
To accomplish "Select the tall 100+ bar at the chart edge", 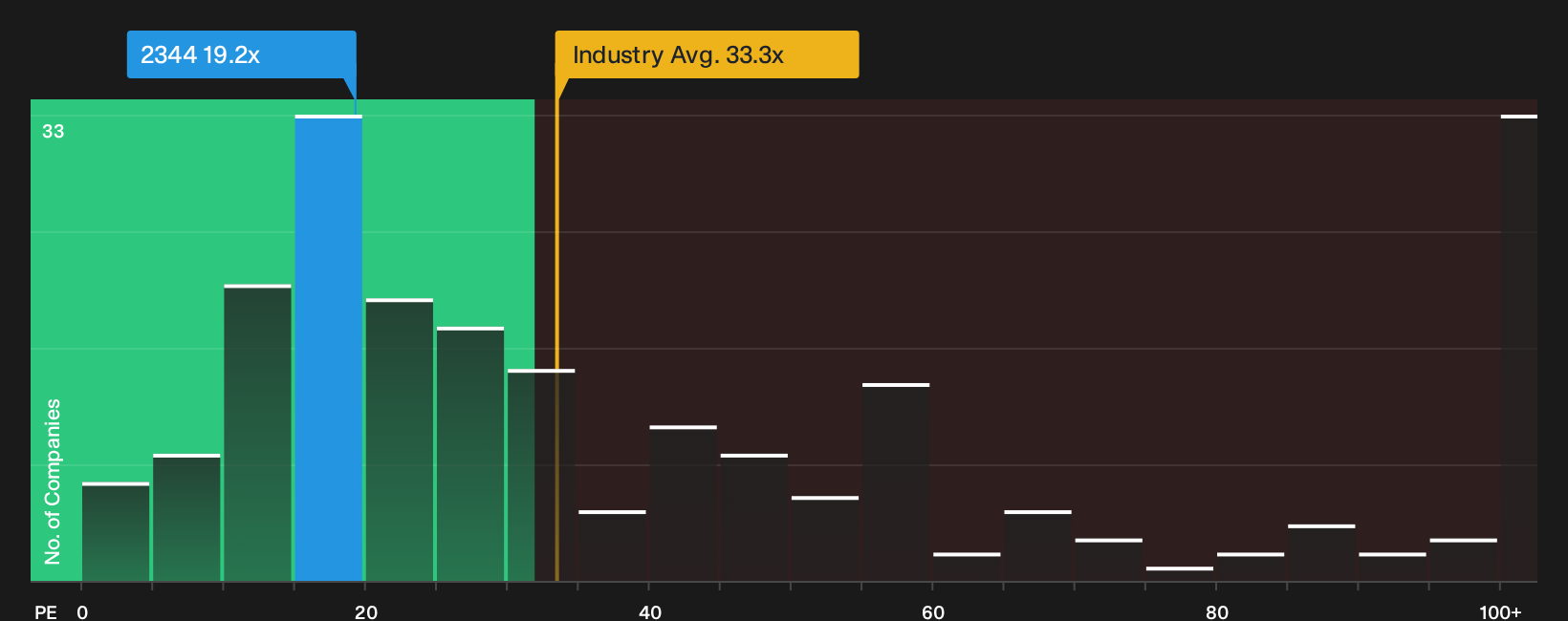I will (1519, 348).
